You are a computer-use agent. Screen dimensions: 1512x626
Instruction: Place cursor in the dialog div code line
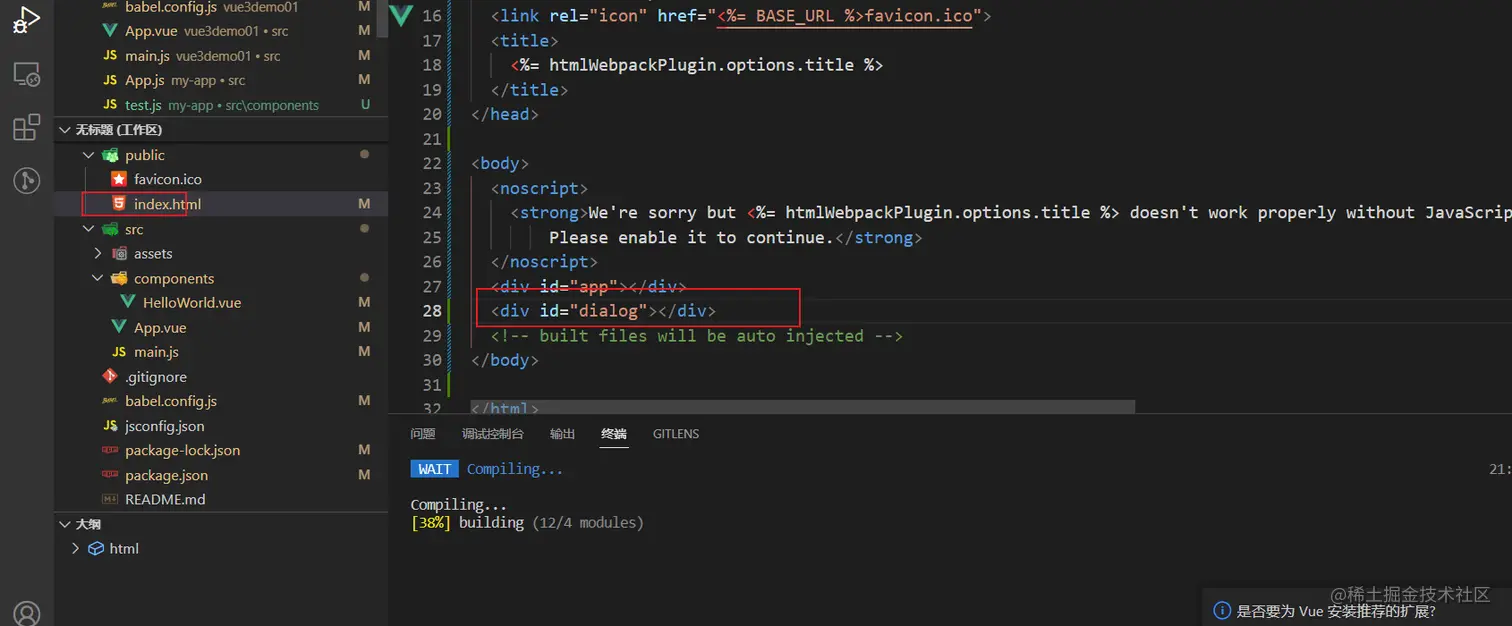(x=603, y=311)
